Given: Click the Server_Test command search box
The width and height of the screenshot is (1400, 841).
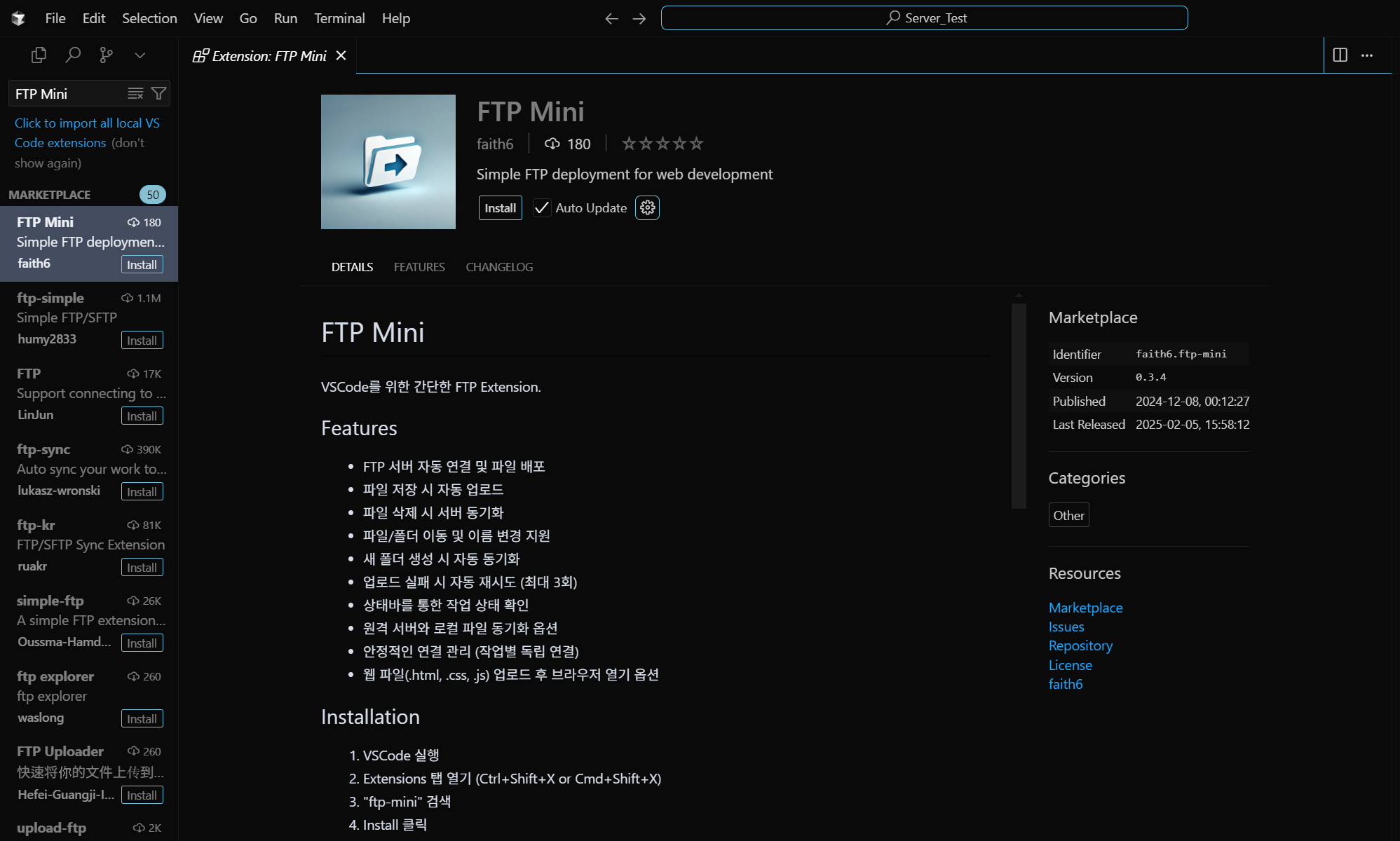Looking at the screenshot, I should coord(924,18).
